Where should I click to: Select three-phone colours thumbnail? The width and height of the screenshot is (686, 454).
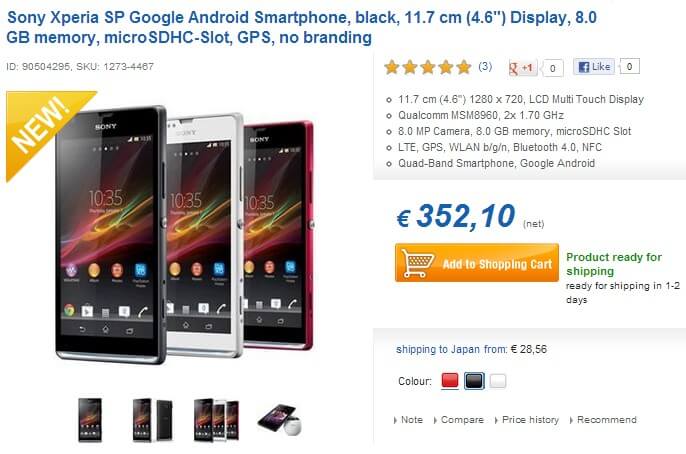click(217, 420)
